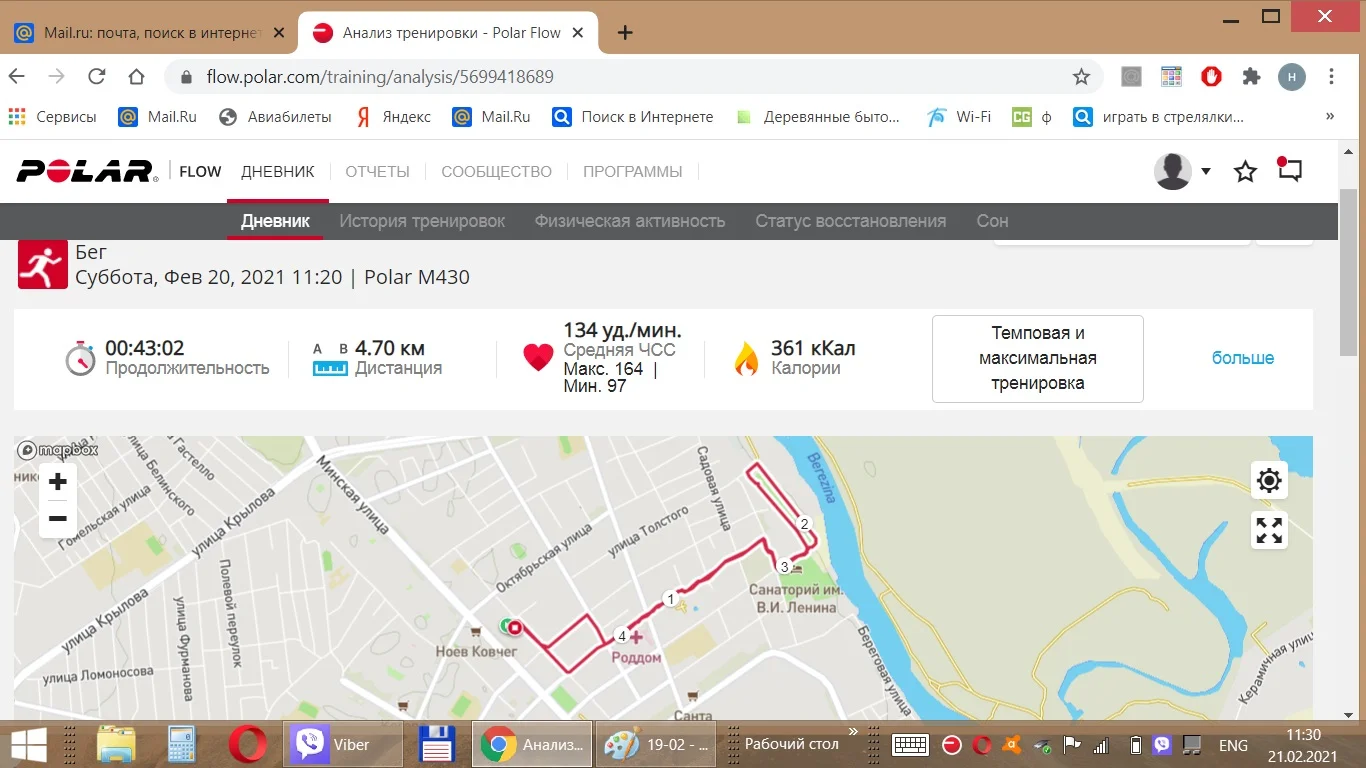1366x768 pixels.
Task: Open the colorful grid extension icon
Action: click(1171, 77)
